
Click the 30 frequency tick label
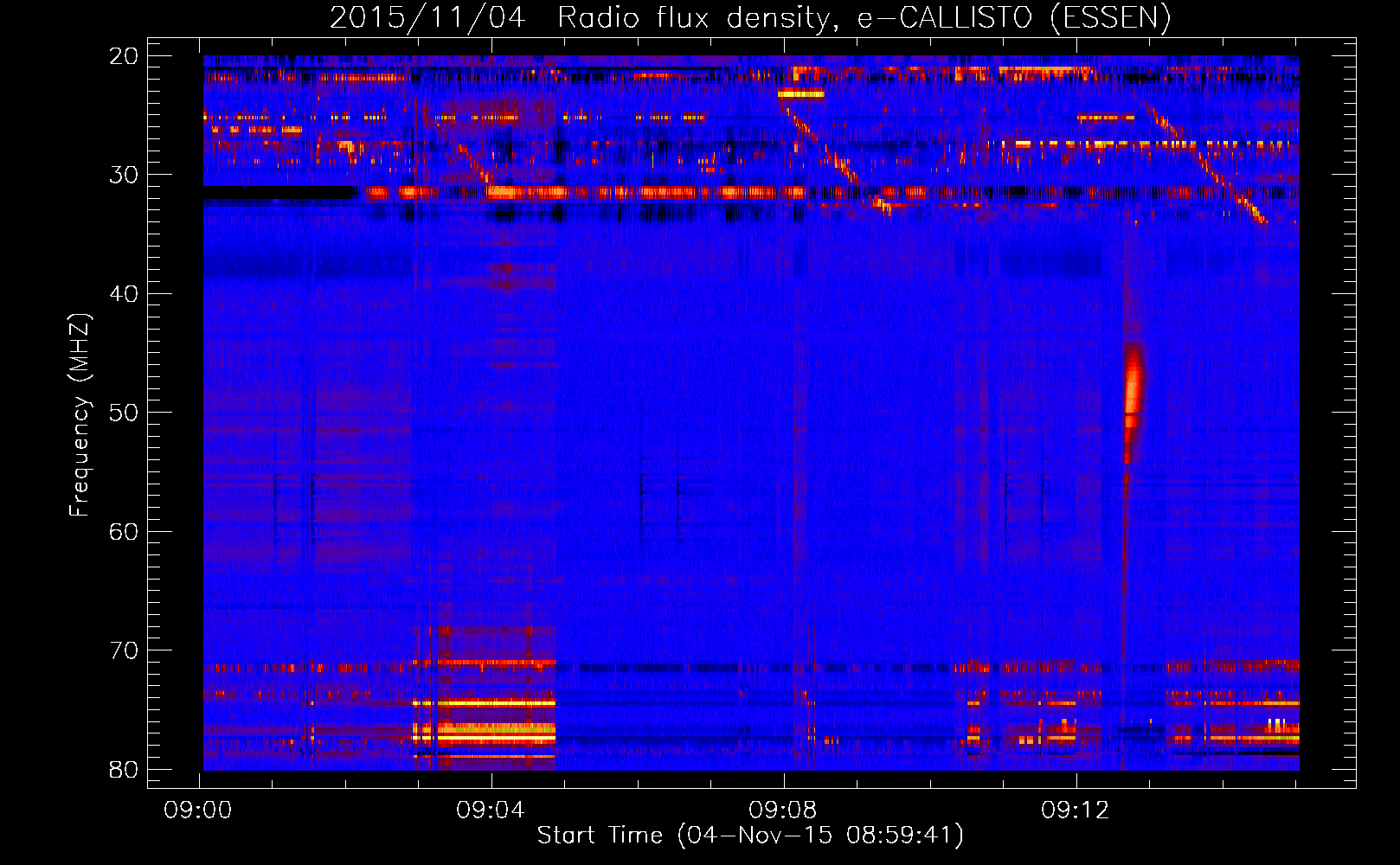[125, 175]
